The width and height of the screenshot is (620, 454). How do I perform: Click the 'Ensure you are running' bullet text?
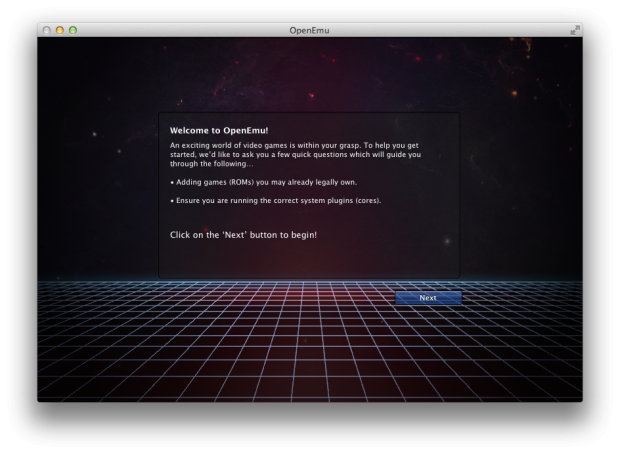pos(276,201)
